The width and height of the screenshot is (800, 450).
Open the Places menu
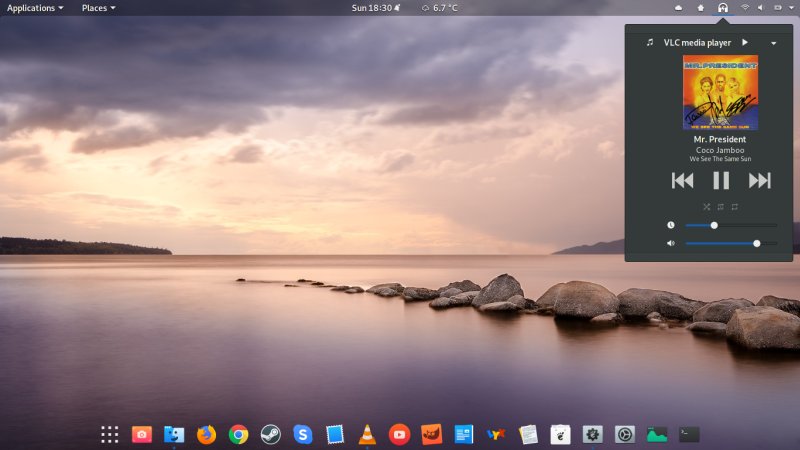click(98, 8)
